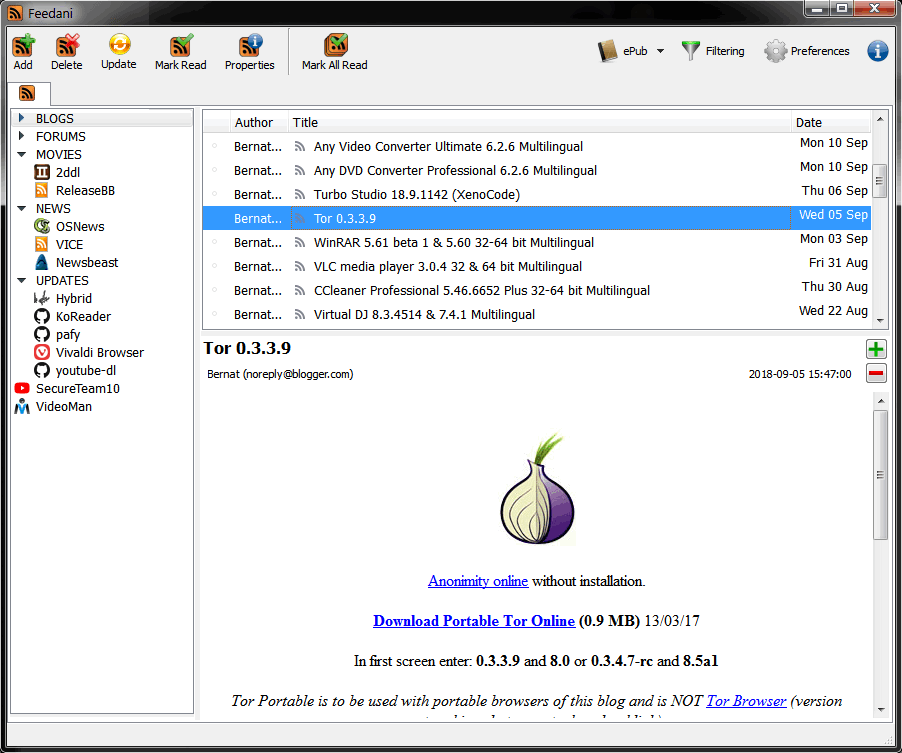Image resolution: width=902 pixels, height=753 pixels.
Task: Click the red minus zoom-out button
Action: (x=876, y=374)
